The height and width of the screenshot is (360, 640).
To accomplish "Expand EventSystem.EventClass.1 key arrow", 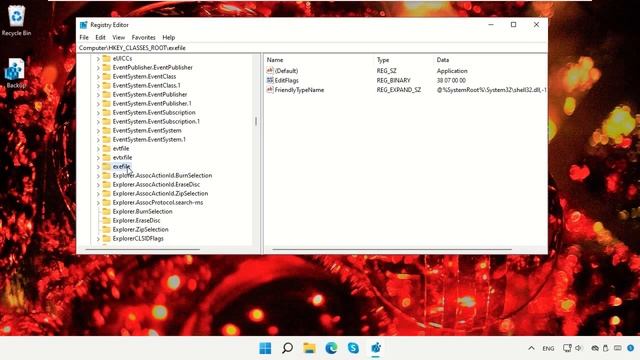I will [x=98, y=85].
